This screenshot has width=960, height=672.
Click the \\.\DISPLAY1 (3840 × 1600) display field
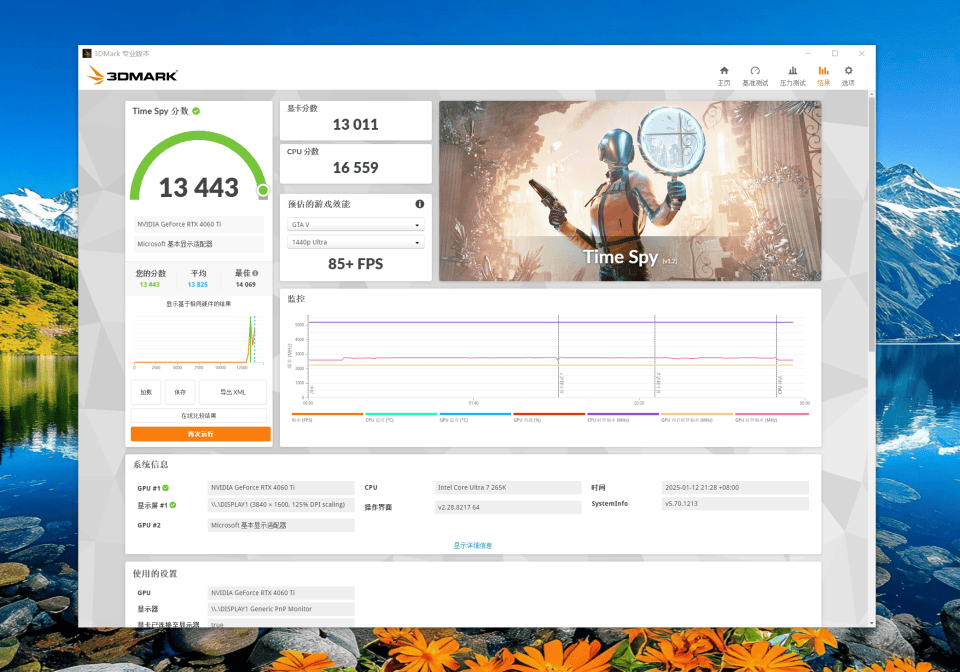pos(281,505)
